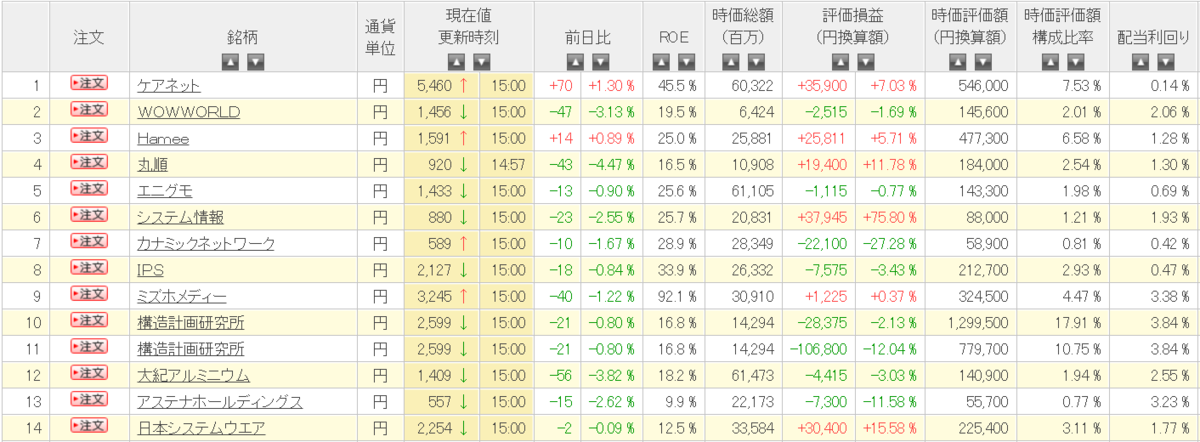Open the IPS stock link

click(x=150, y=269)
